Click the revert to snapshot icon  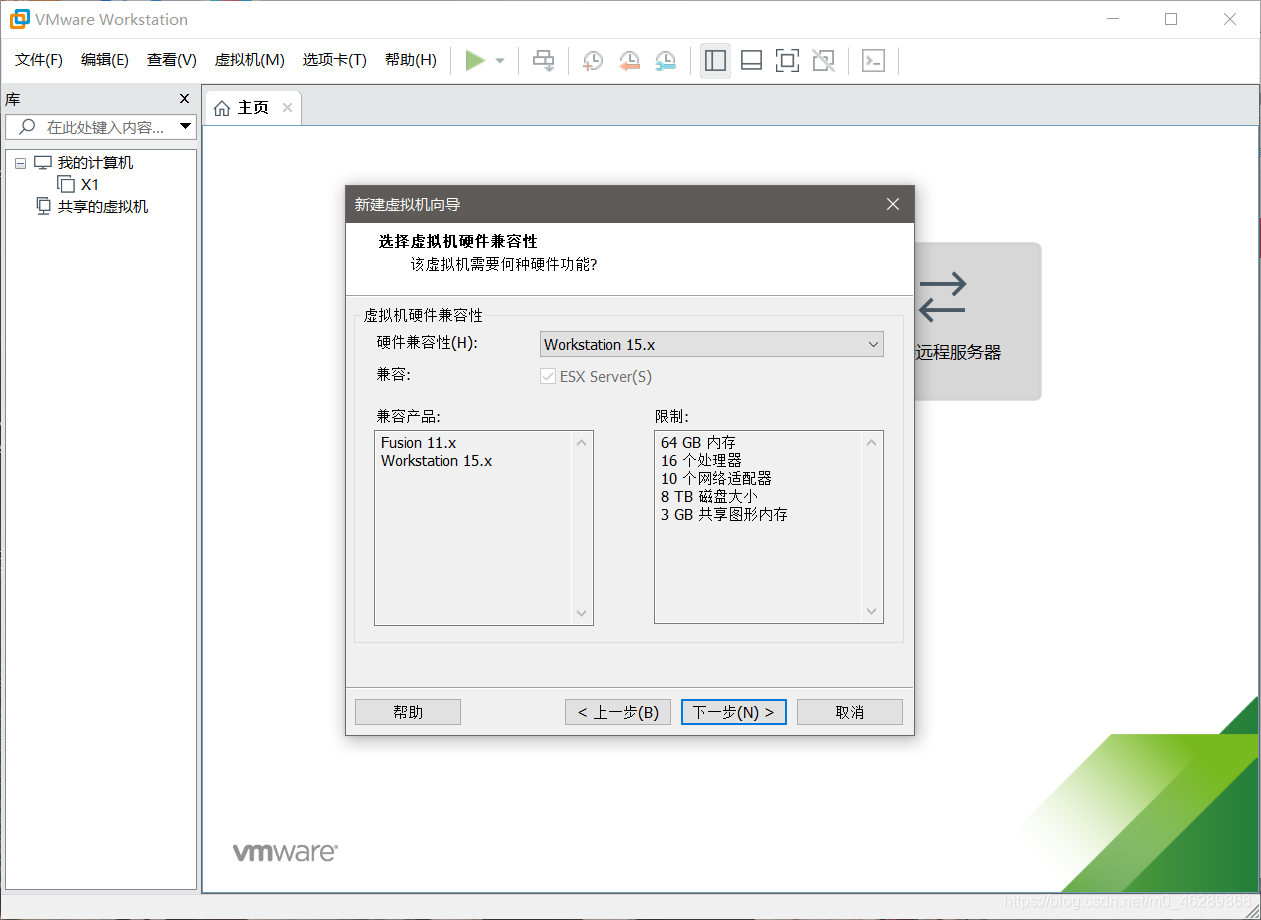(629, 61)
